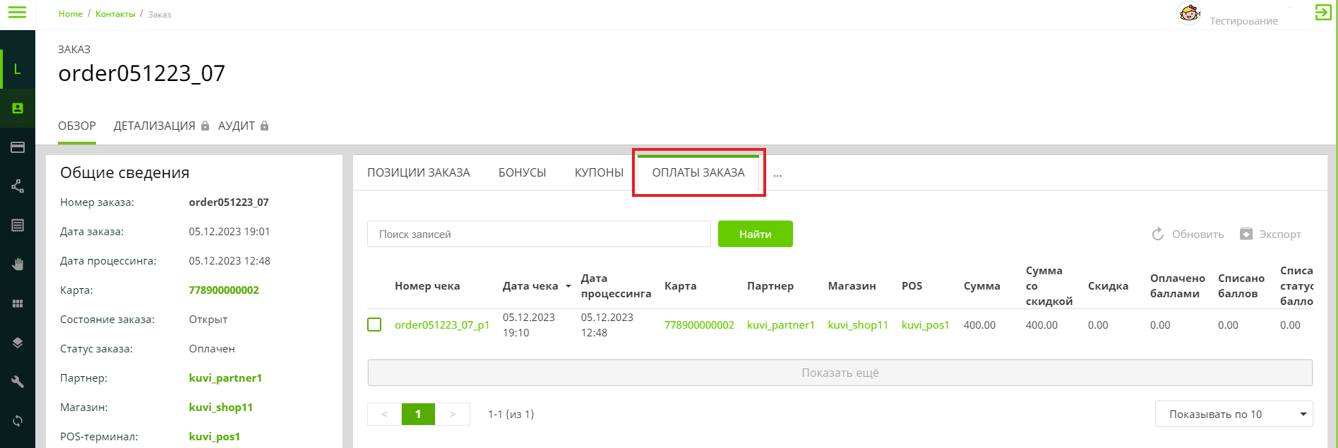This screenshot has width=1338, height=448.
Task: Click the share-nodes icon in sidebar
Action: (17, 186)
